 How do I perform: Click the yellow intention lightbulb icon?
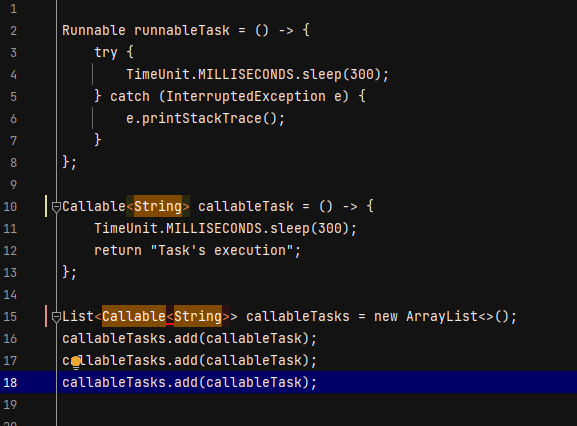76,362
